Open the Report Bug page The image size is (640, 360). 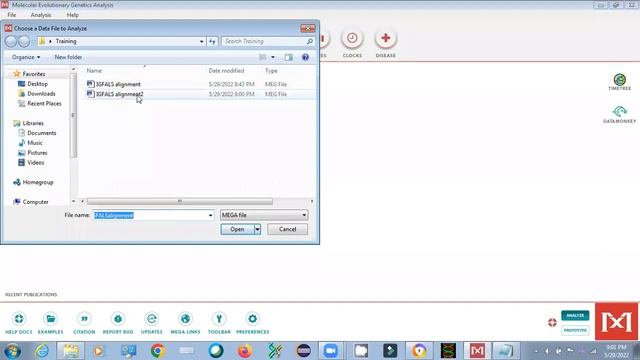(x=118, y=323)
